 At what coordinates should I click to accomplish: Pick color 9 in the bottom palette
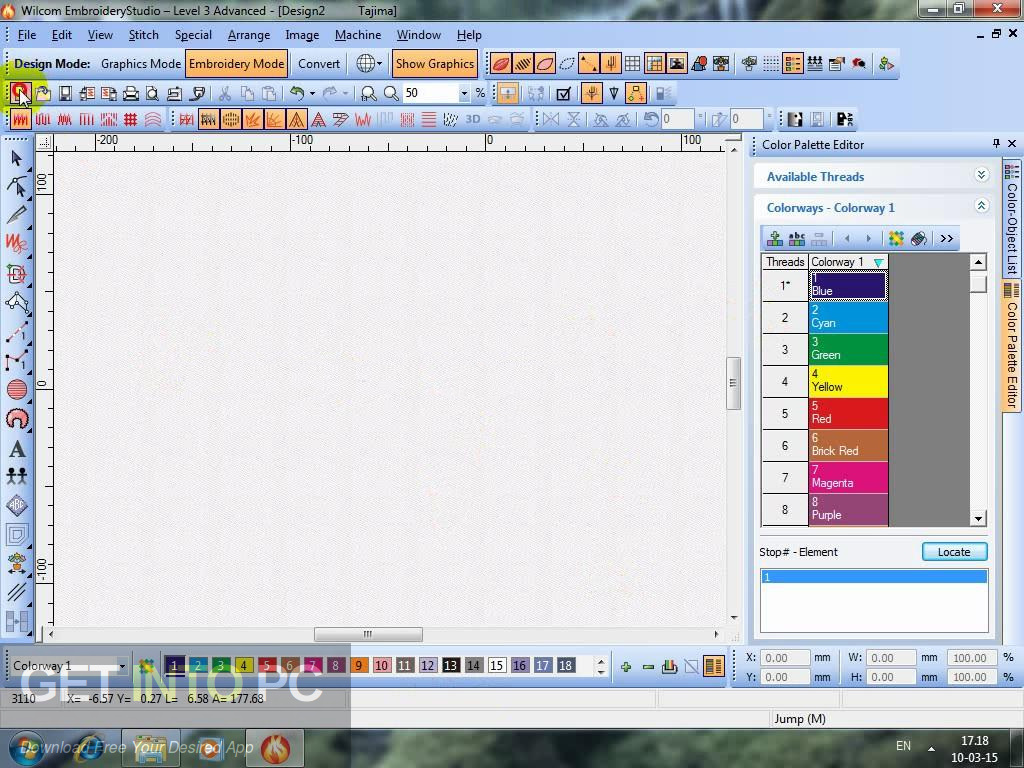pyautogui.click(x=359, y=665)
